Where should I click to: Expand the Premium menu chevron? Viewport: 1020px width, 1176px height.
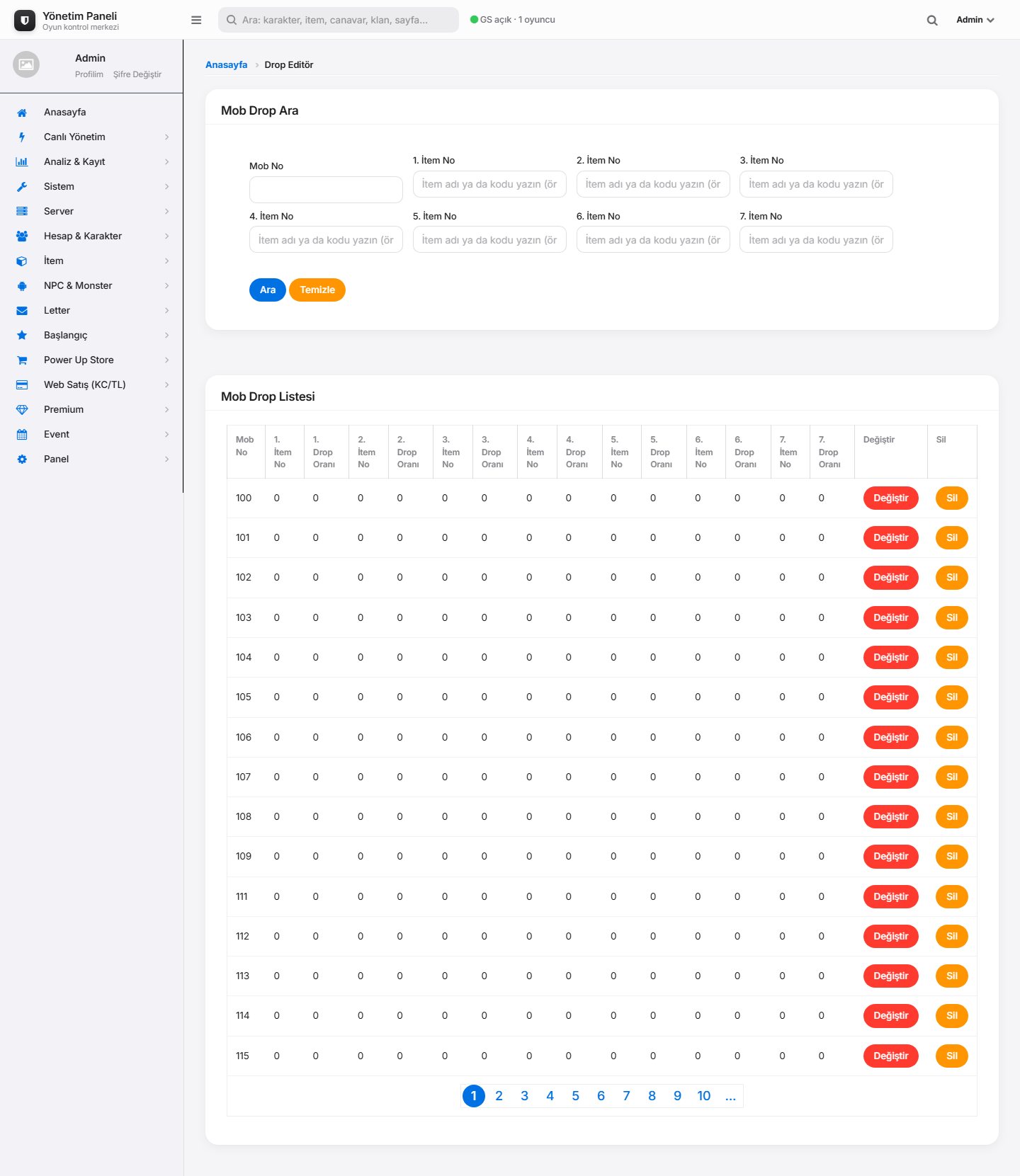(x=167, y=410)
